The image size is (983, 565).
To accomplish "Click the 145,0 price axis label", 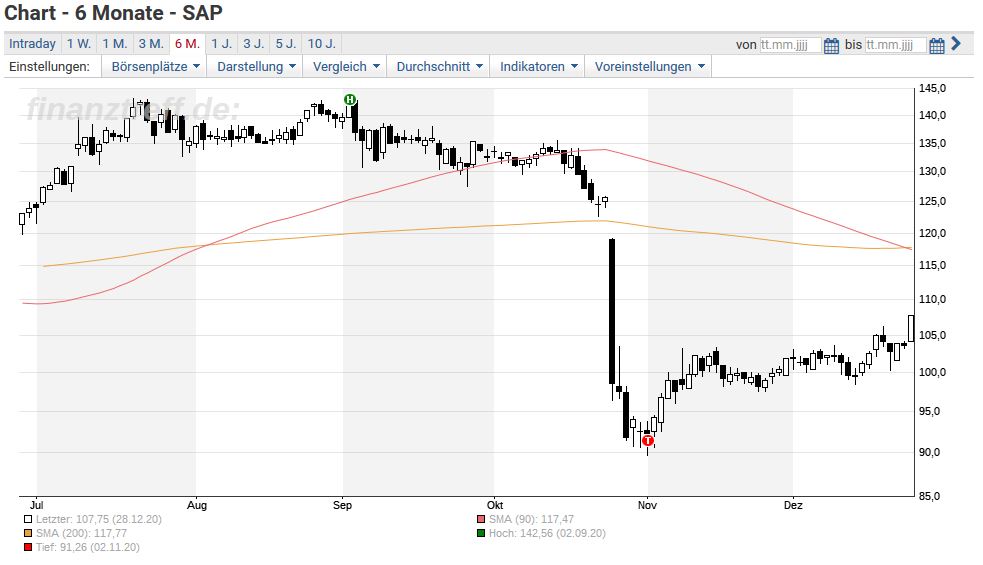I will click(932, 88).
